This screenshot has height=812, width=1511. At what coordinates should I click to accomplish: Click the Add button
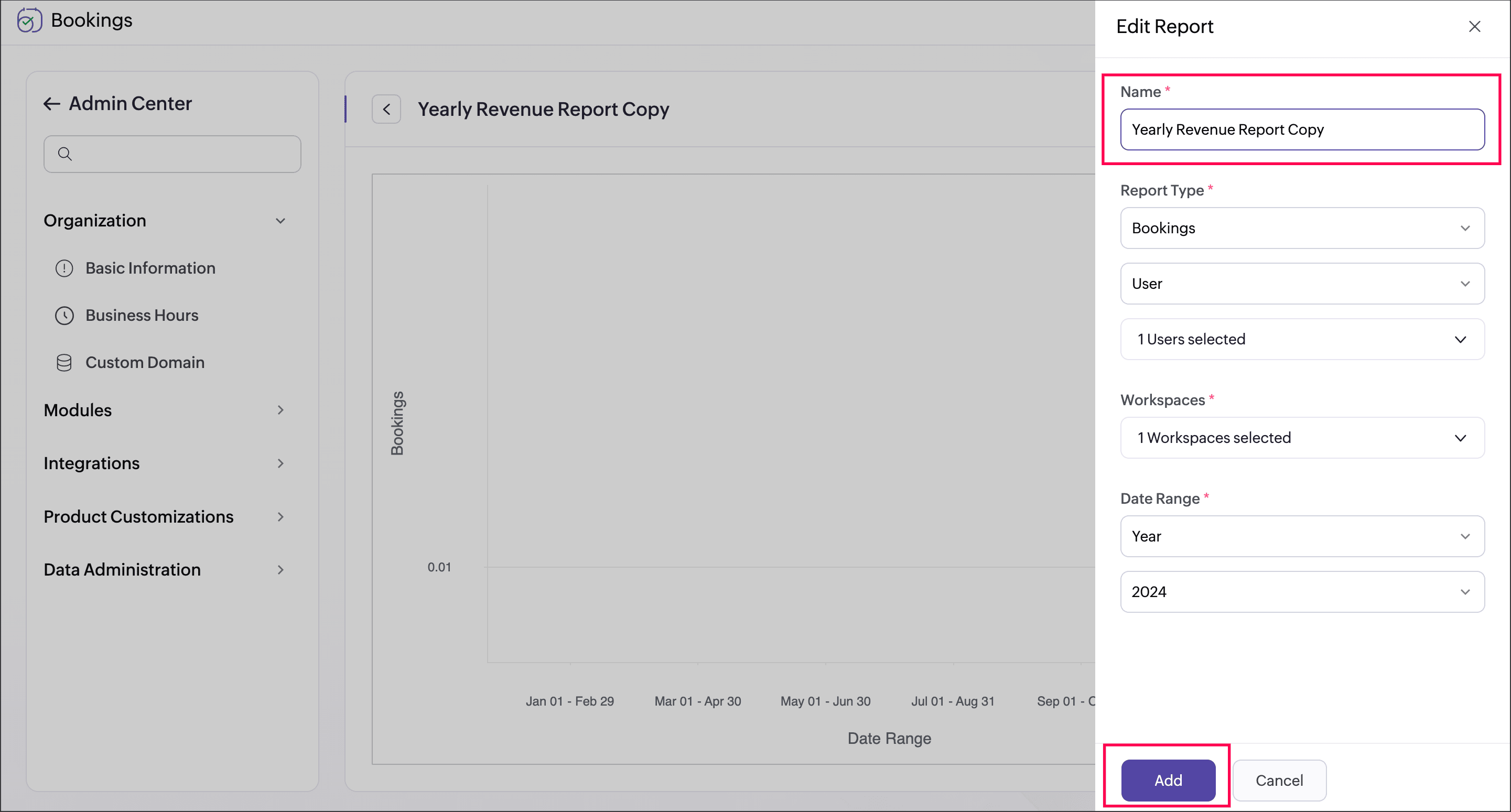pyautogui.click(x=1168, y=781)
